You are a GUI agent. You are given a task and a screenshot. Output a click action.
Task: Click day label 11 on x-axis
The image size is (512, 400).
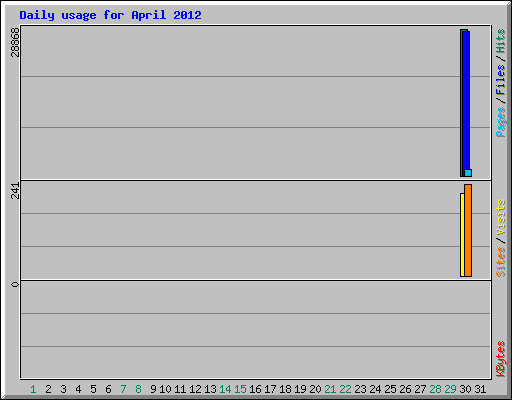coord(180,389)
